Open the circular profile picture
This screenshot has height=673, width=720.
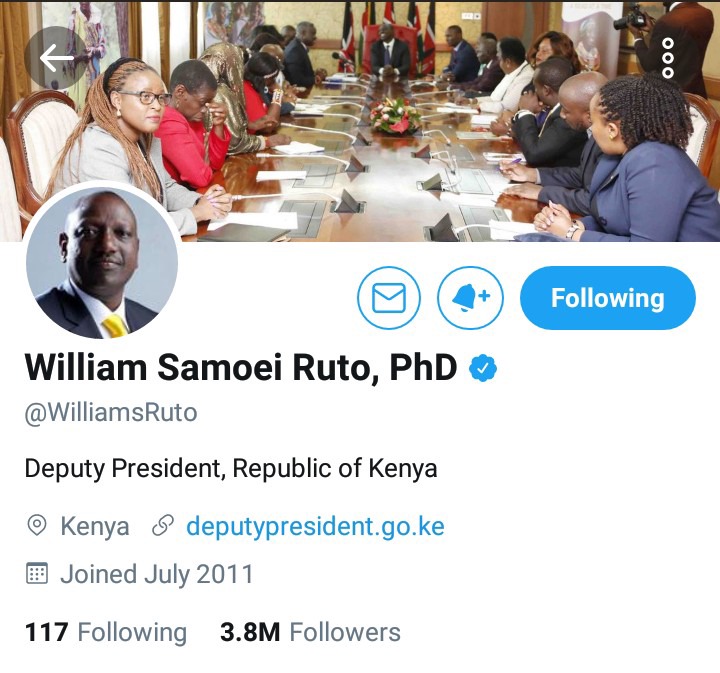click(x=101, y=262)
